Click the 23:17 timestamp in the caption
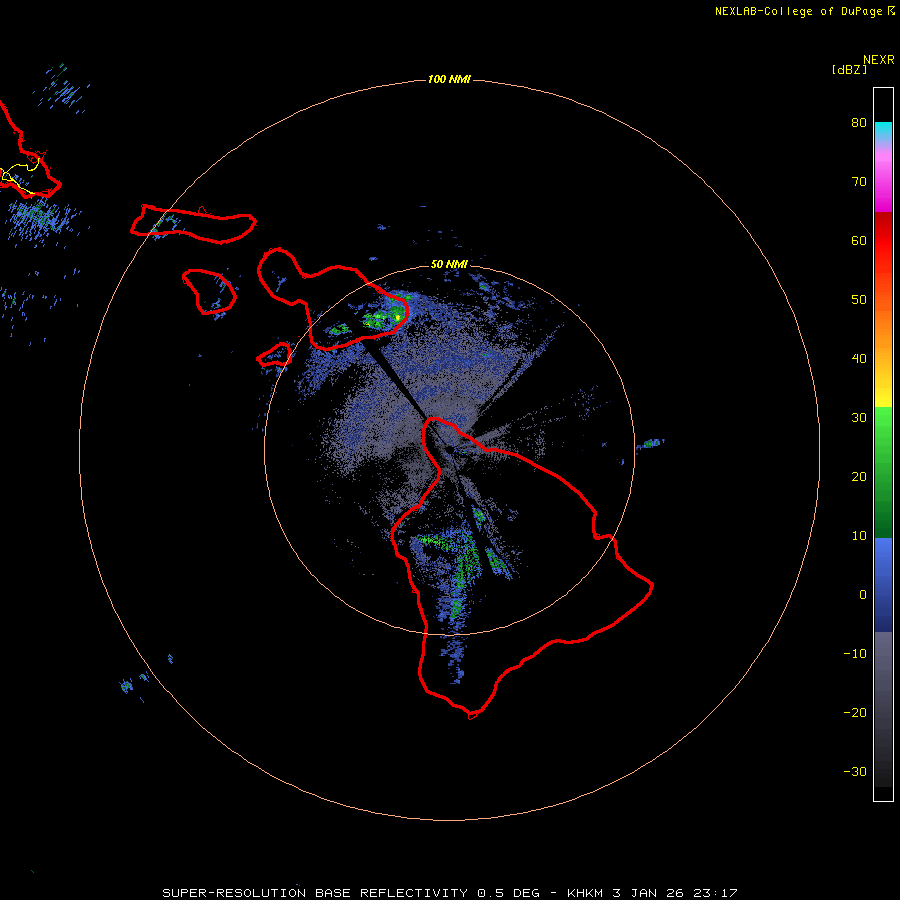The height and width of the screenshot is (900, 900). (x=717, y=893)
